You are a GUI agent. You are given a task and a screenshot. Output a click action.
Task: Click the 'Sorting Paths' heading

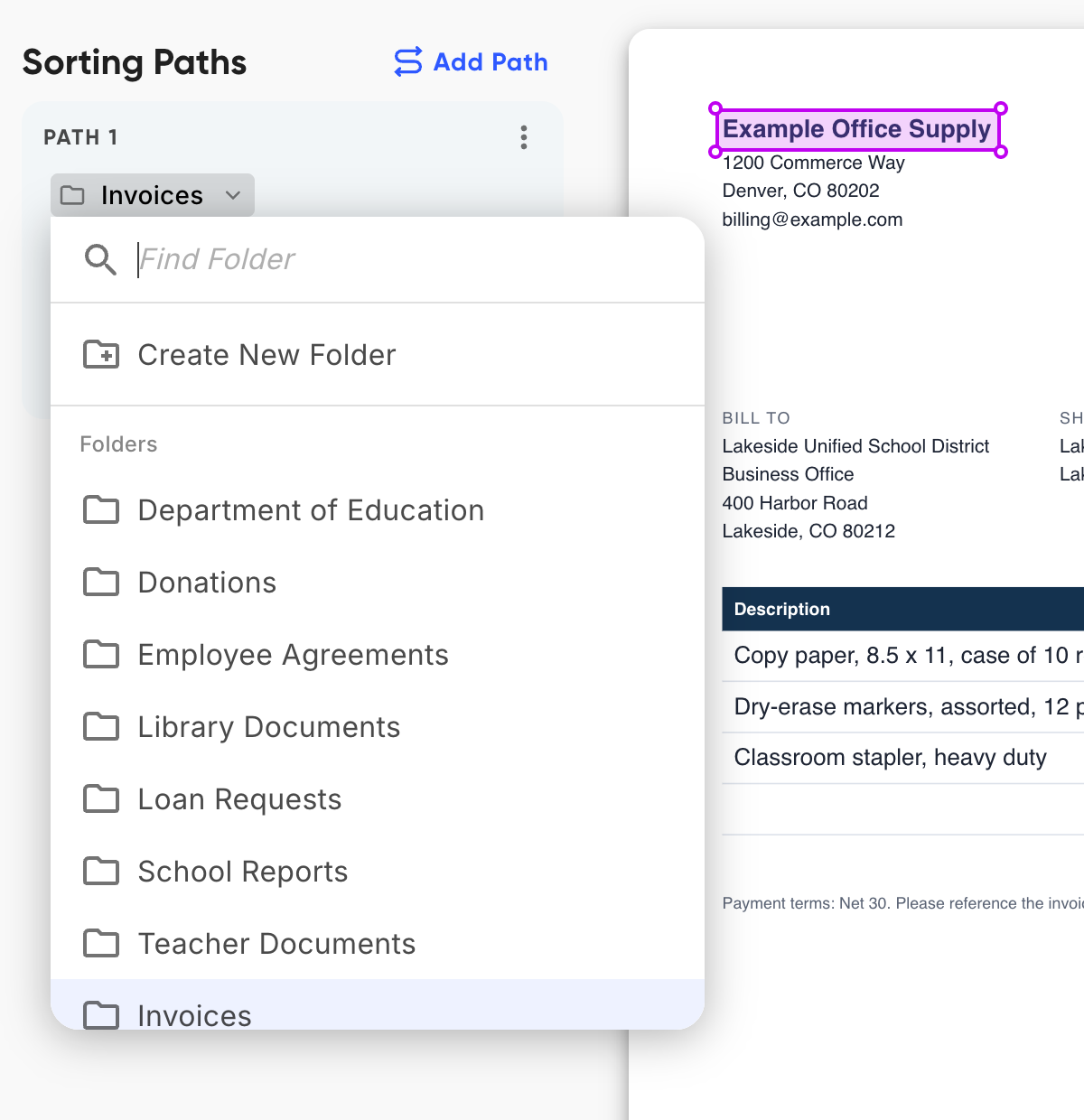tap(134, 62)
